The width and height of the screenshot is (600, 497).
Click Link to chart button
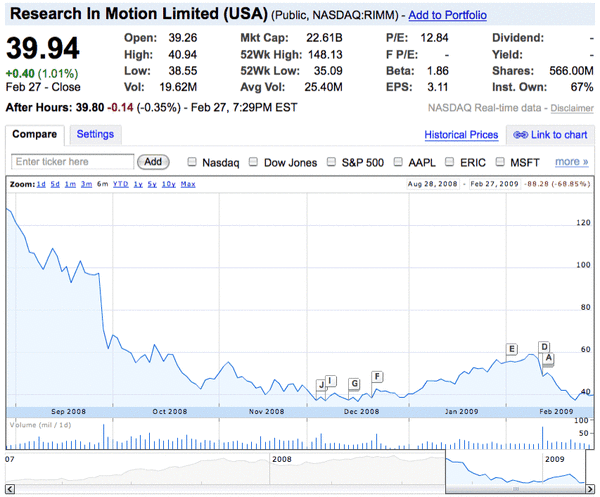click(550, 135)
